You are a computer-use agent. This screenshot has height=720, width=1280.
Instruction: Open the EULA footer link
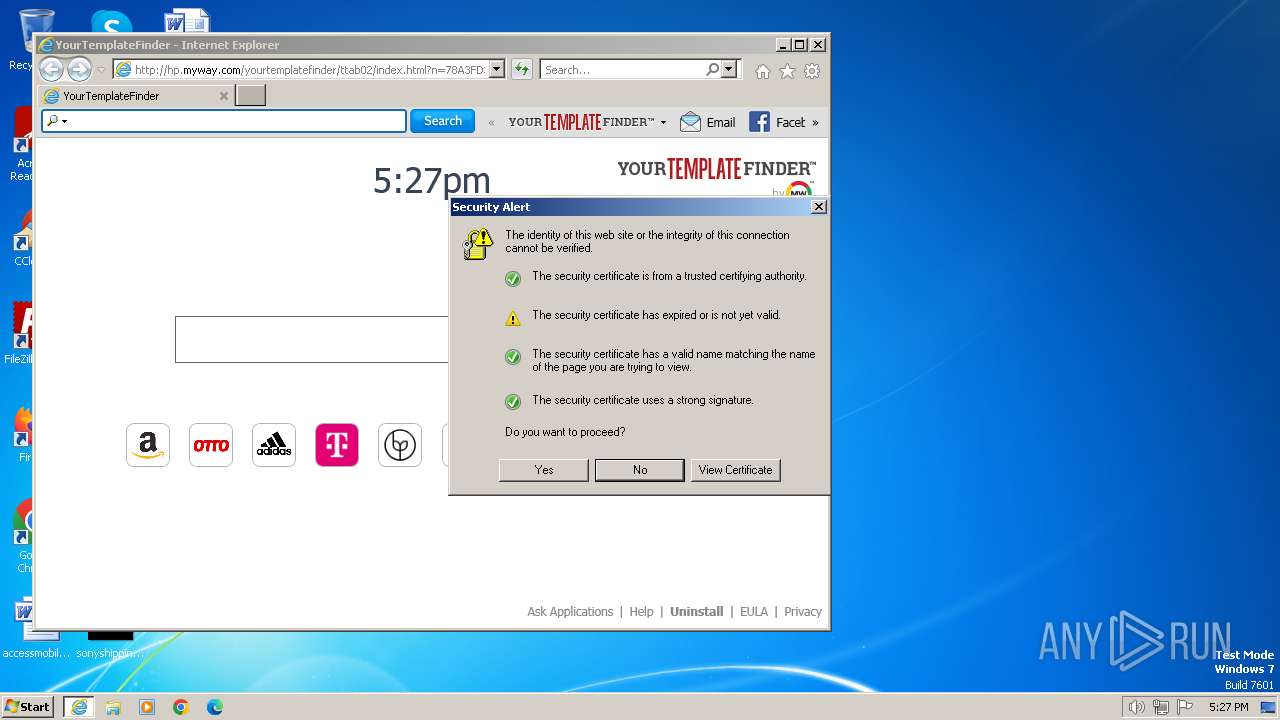[x=754, y=612]
